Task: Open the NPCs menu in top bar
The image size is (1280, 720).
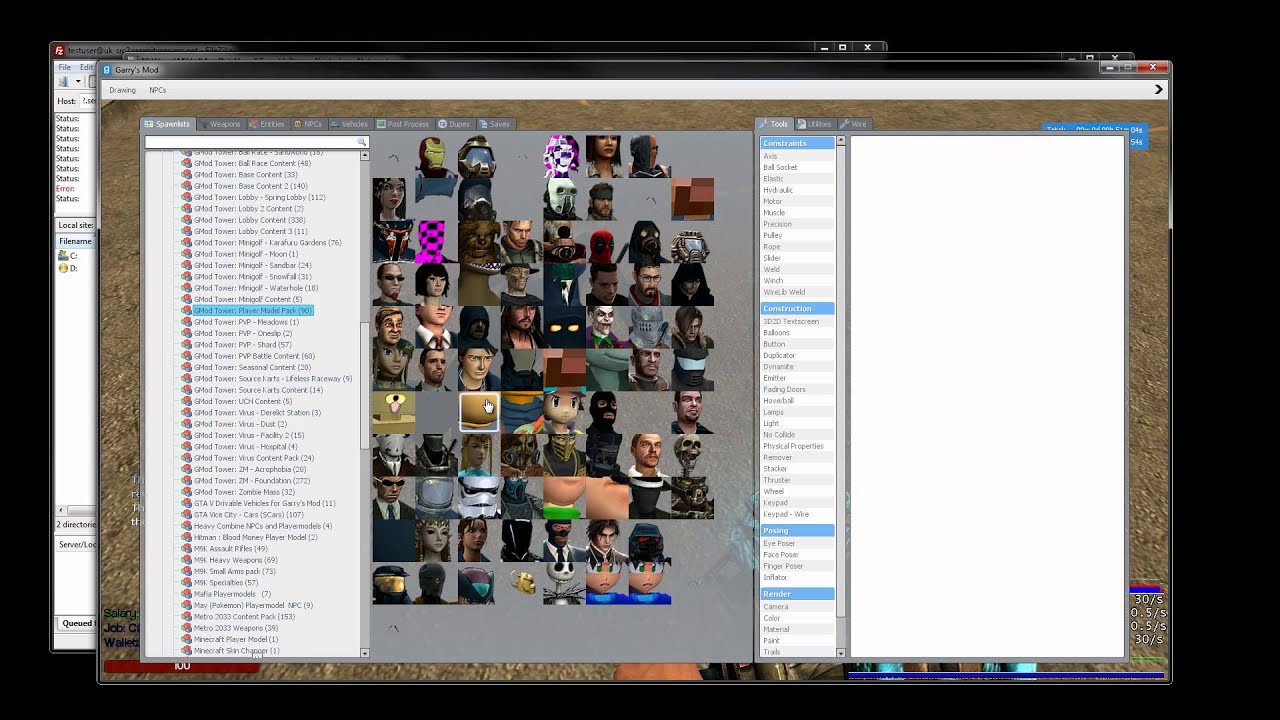Action: pyautogui.click(x=157, y=90)
